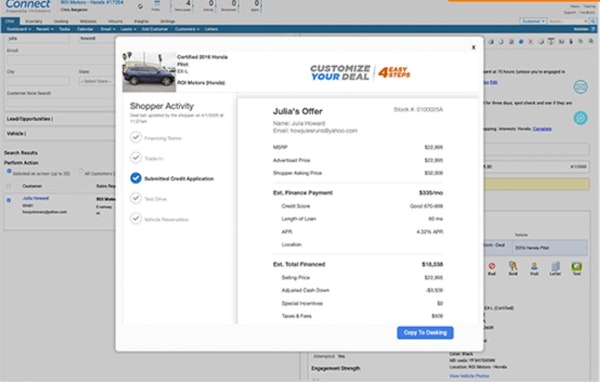Select the header radio beside Customer column
The width and height of the screenshot is (600, 382).
click(x=9, y=186)
